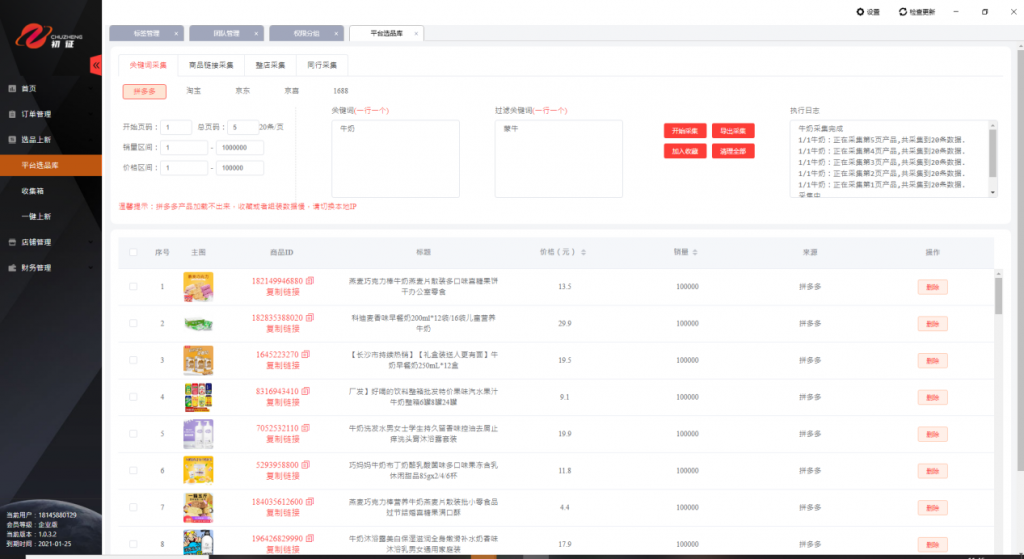Click the 加入收藏 button

click(685, 151)
